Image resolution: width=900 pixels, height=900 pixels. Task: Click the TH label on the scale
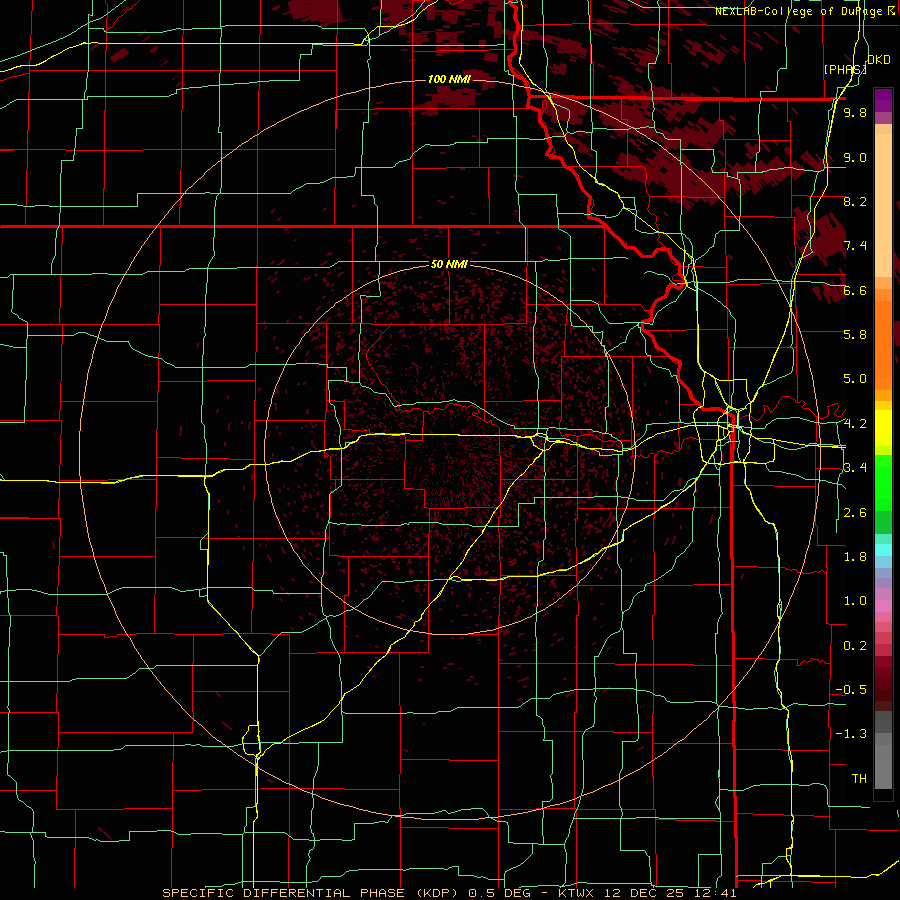click(x=859, y=779)
